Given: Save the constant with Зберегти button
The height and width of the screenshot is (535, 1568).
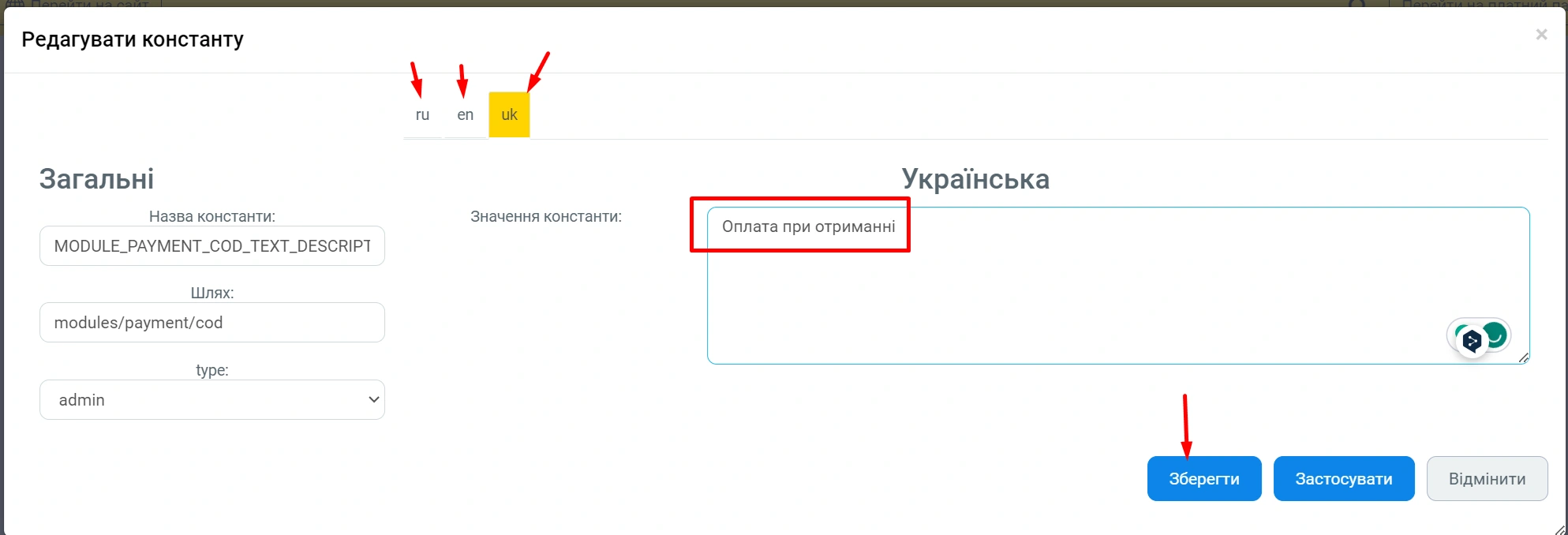Looking at the screenshot, I should click(x=1204, y=479).
